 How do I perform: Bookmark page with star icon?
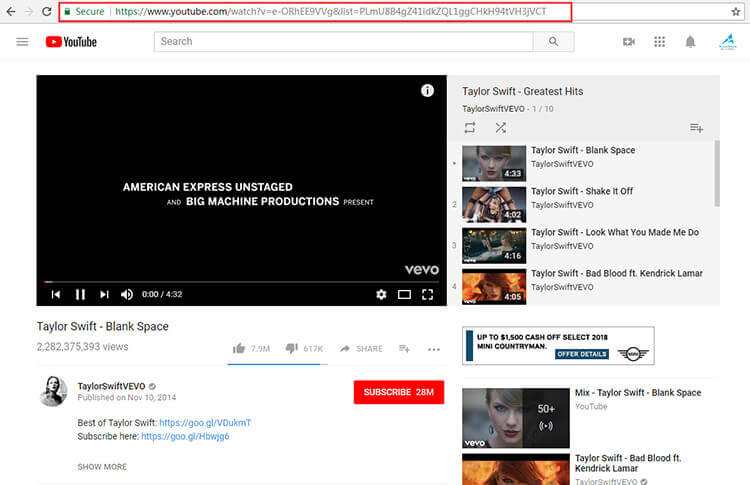pyautogui.click(x=736, y=11)
